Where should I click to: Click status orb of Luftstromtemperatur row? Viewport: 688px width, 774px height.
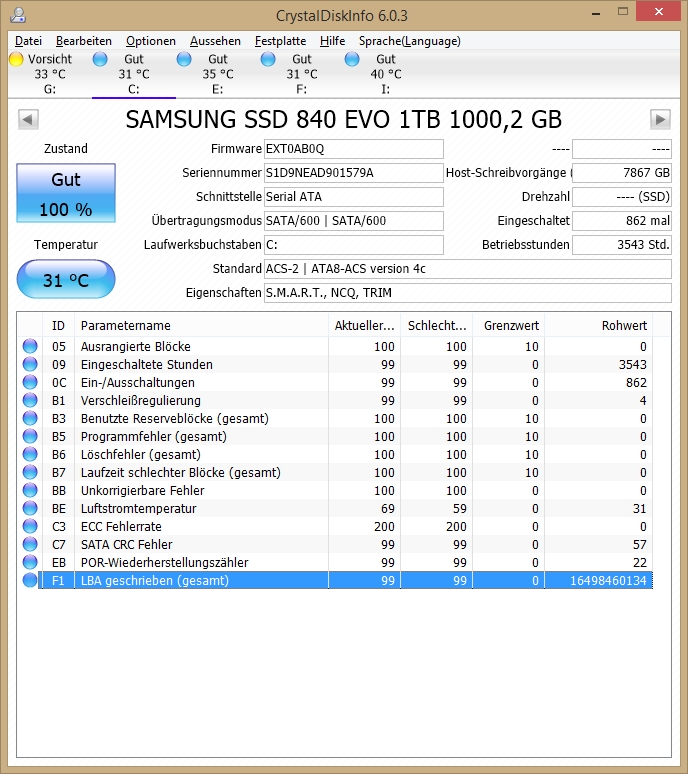[30, 508]
